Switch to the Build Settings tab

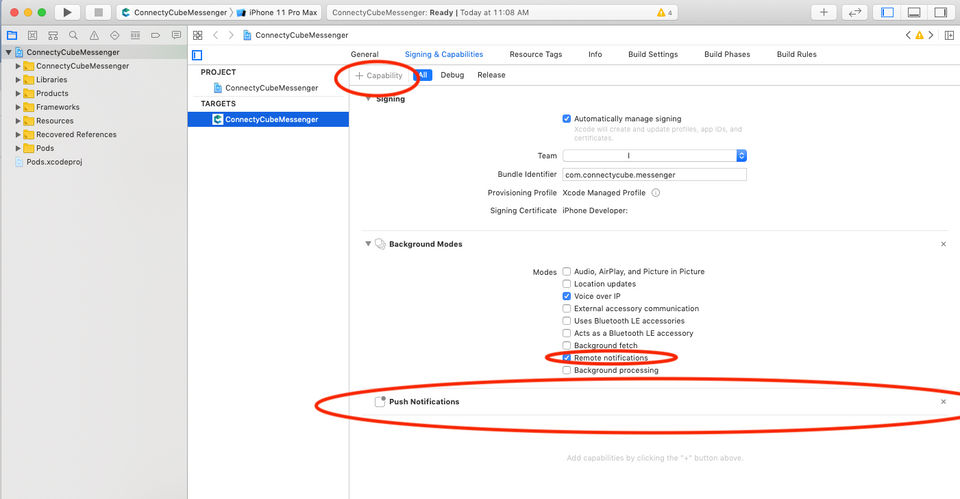click(x=653, y=54)
